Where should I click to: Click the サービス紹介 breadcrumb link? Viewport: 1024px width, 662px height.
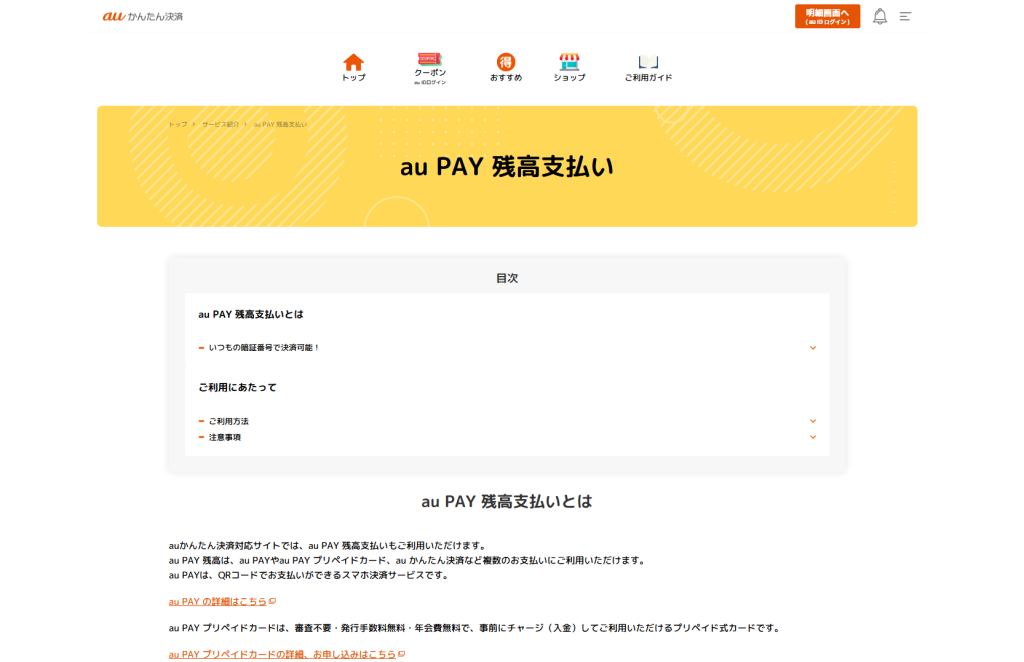[x=220, y=124]
